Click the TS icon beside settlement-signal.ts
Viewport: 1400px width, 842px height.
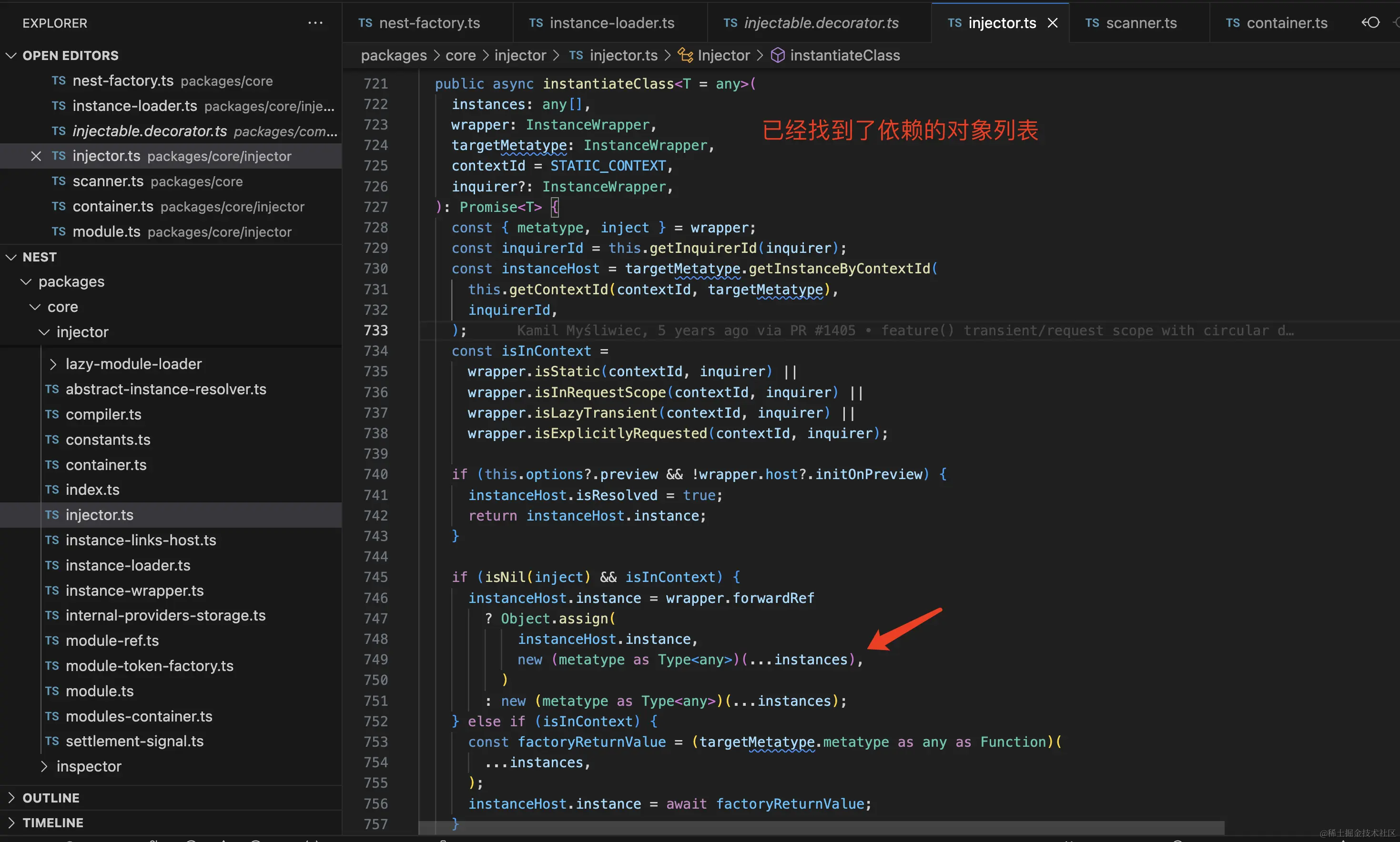point(52,741)
